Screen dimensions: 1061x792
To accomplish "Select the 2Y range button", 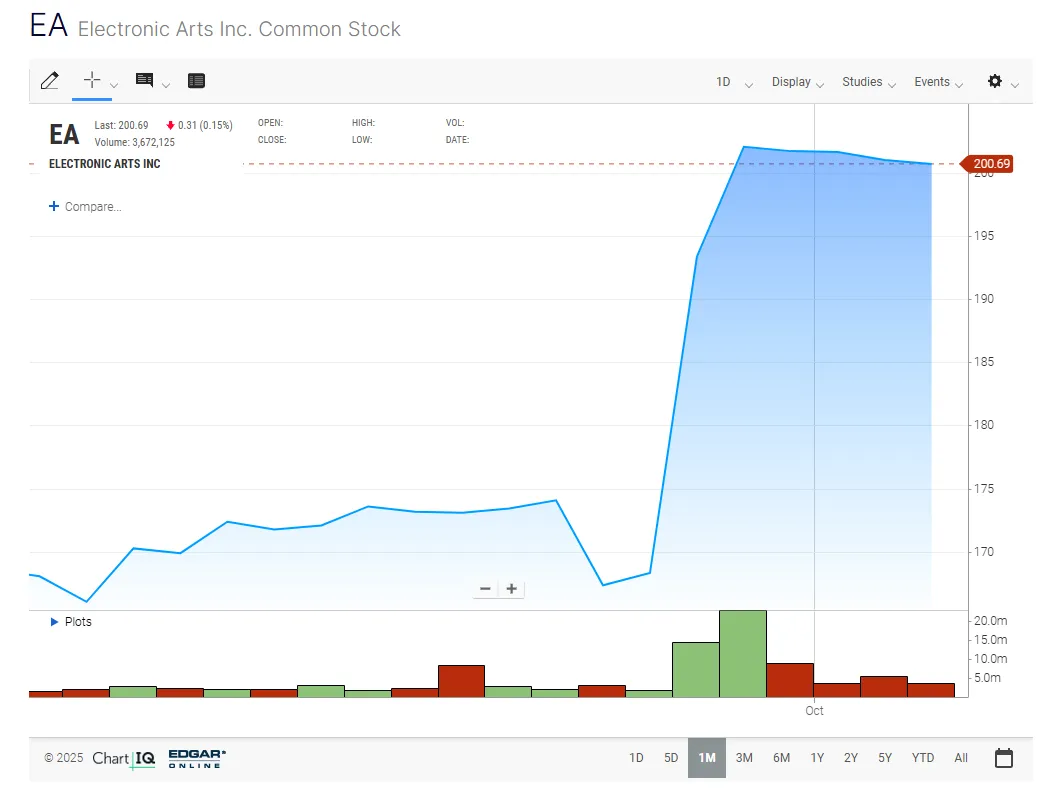I will pos(851,757).
